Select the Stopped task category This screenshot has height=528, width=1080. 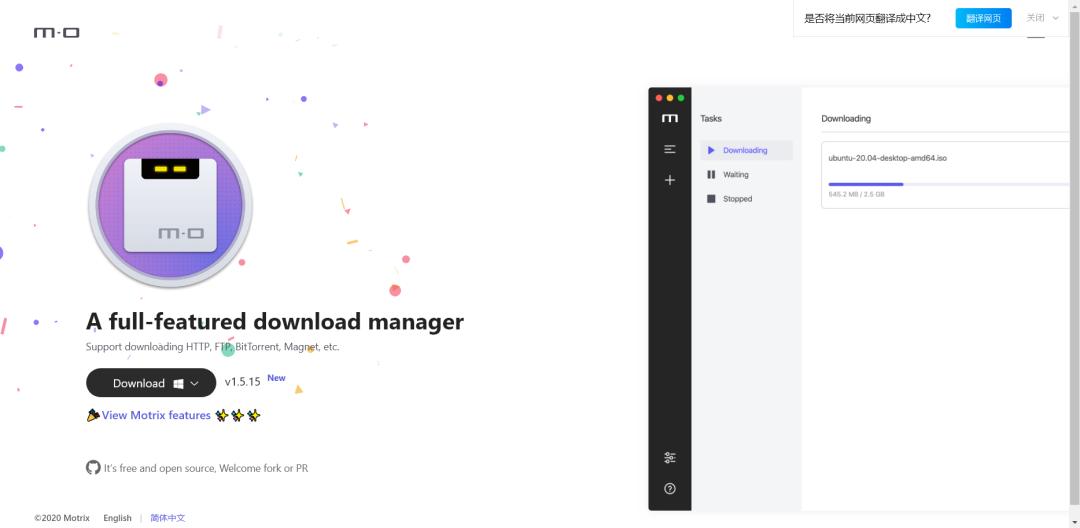pos(747,199)
